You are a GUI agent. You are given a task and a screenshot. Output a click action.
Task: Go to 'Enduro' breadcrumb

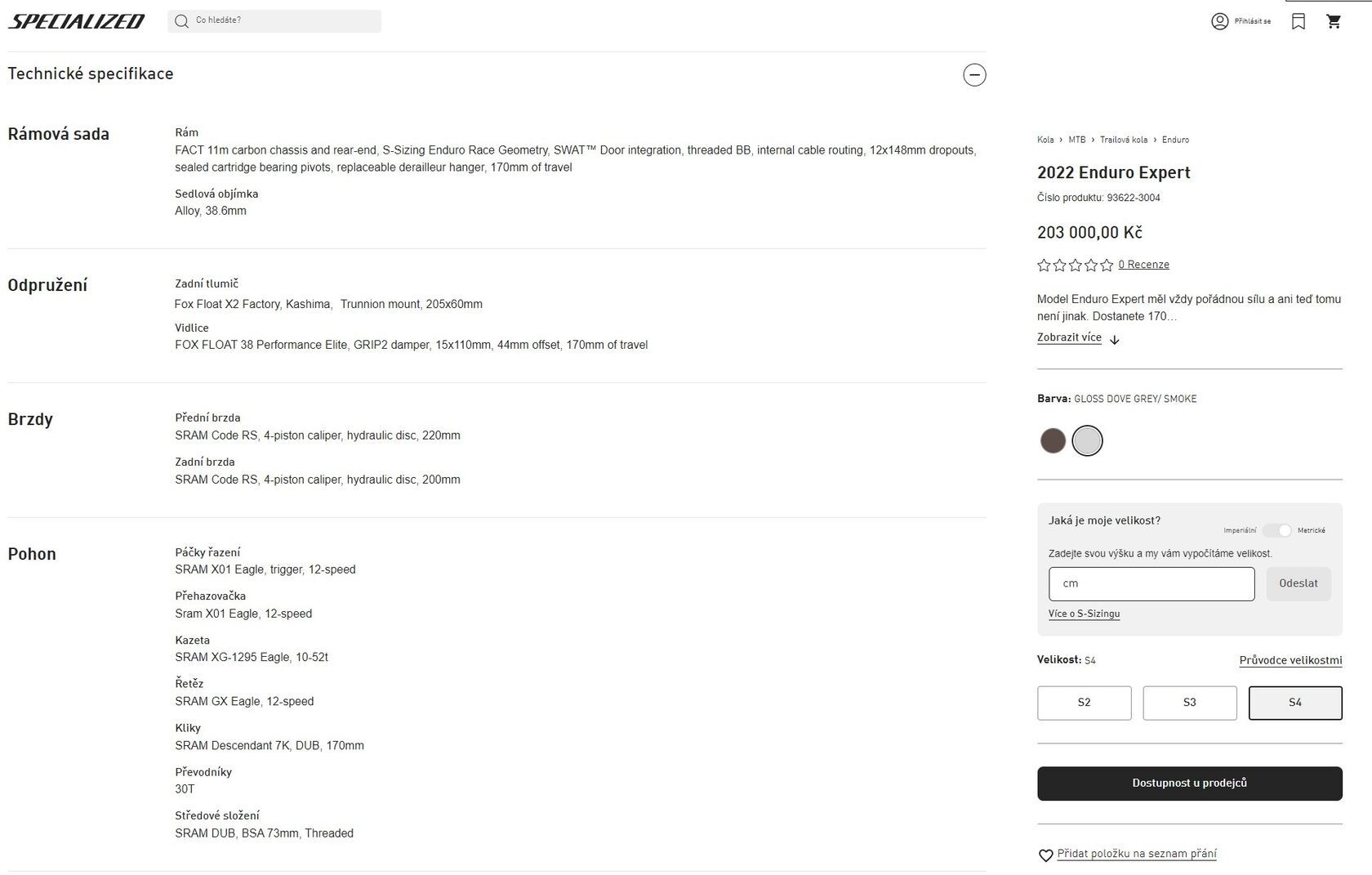1175,140
